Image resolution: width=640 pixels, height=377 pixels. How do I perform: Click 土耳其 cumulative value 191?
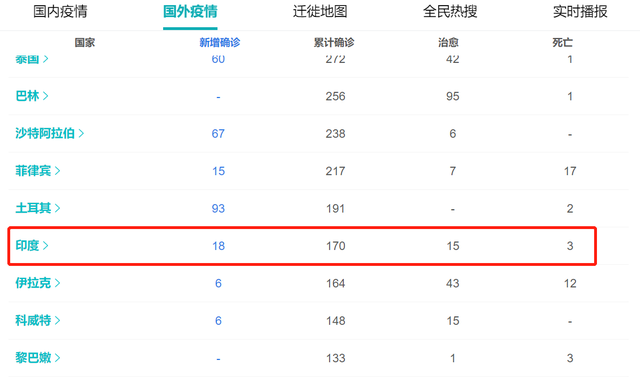tap(336, 208)
